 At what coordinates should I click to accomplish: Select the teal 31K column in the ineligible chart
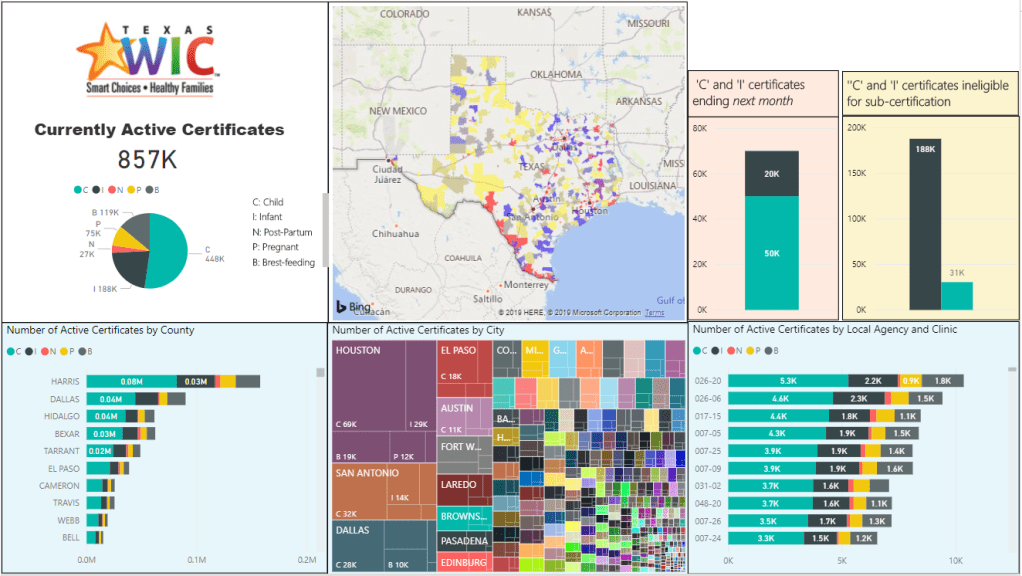(956, 296)
